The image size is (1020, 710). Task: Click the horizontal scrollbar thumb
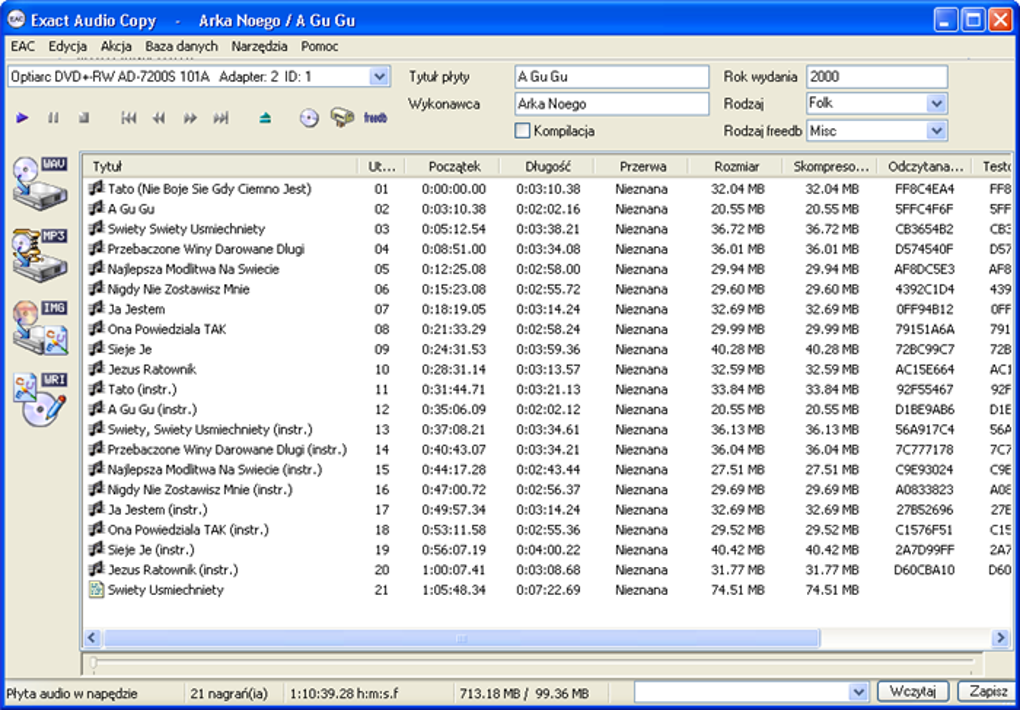point(461,638)
